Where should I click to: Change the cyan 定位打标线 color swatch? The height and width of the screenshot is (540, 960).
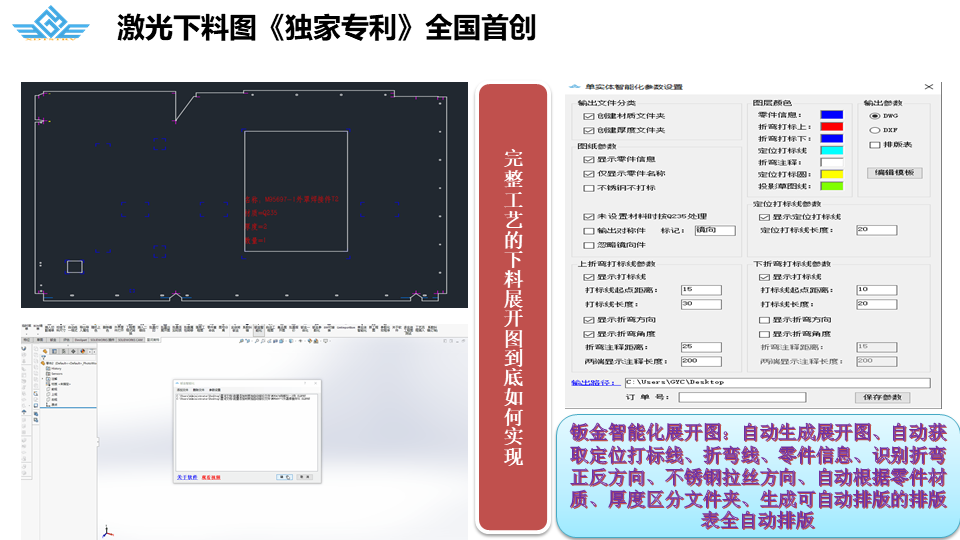coord(831,150)
